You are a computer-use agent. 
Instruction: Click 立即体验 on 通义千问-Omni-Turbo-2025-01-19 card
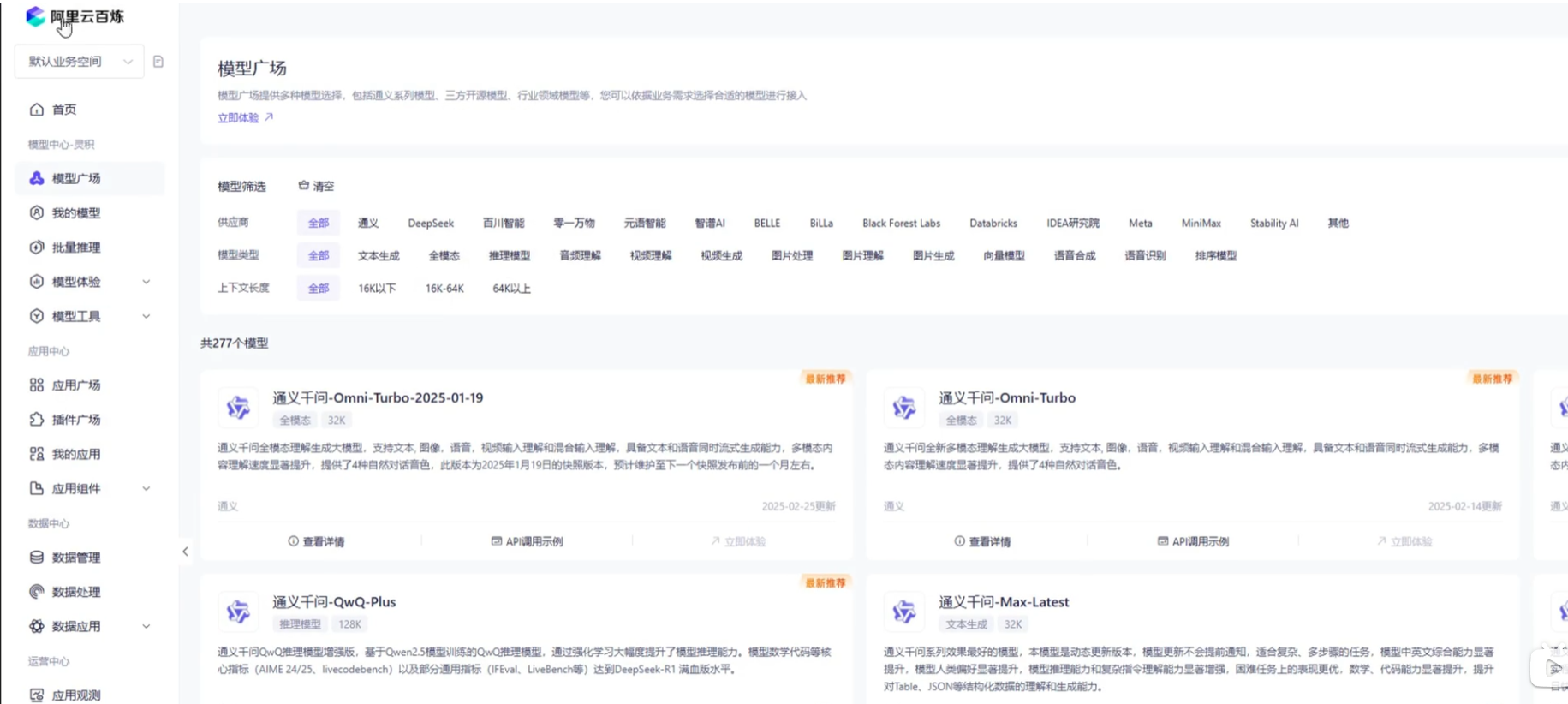pyautogui.click(x=738, y=541)
